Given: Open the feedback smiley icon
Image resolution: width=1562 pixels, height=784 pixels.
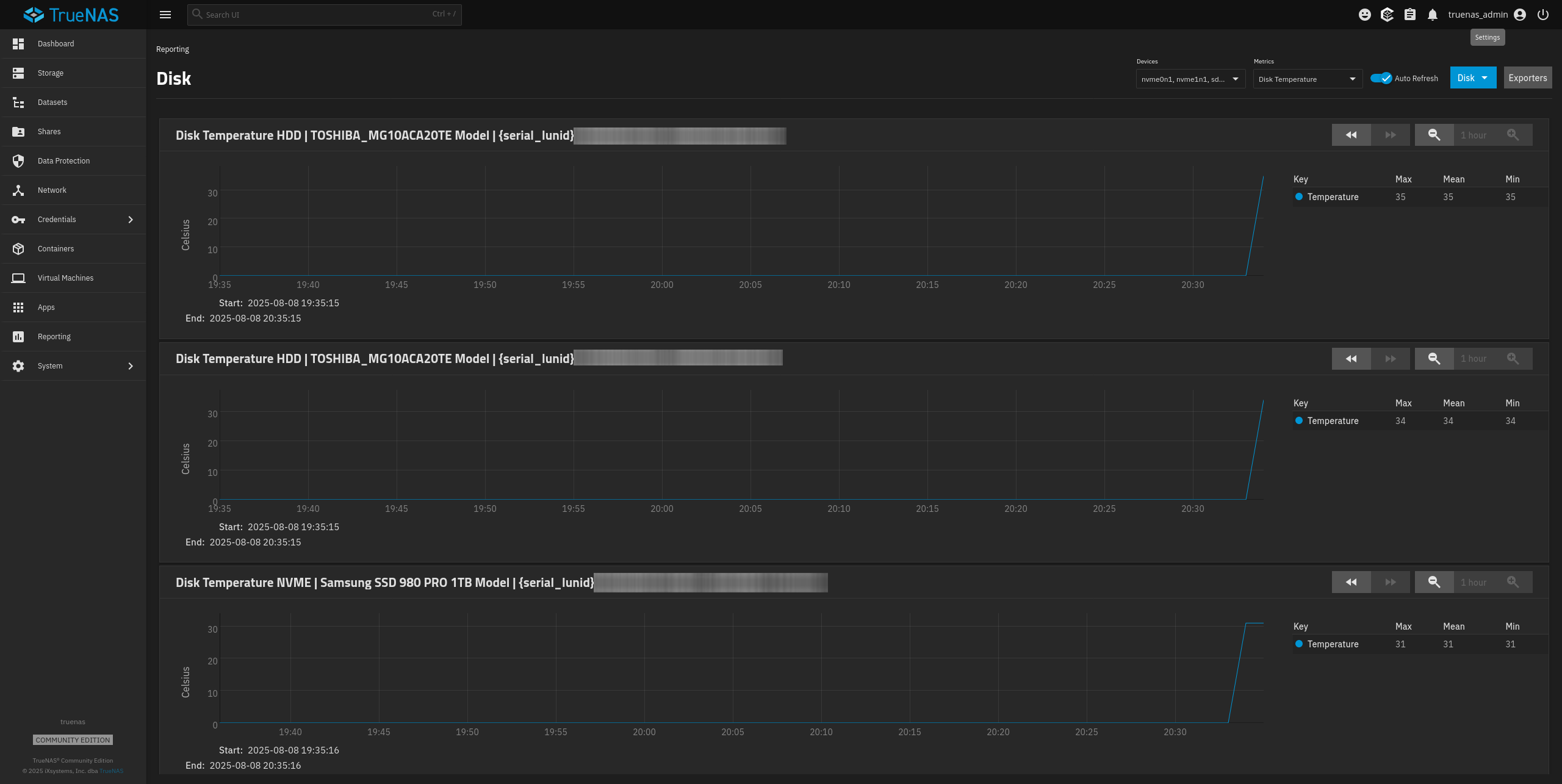Looking at the screenshot, I should pyautogui.click(x=1365, y=15).
